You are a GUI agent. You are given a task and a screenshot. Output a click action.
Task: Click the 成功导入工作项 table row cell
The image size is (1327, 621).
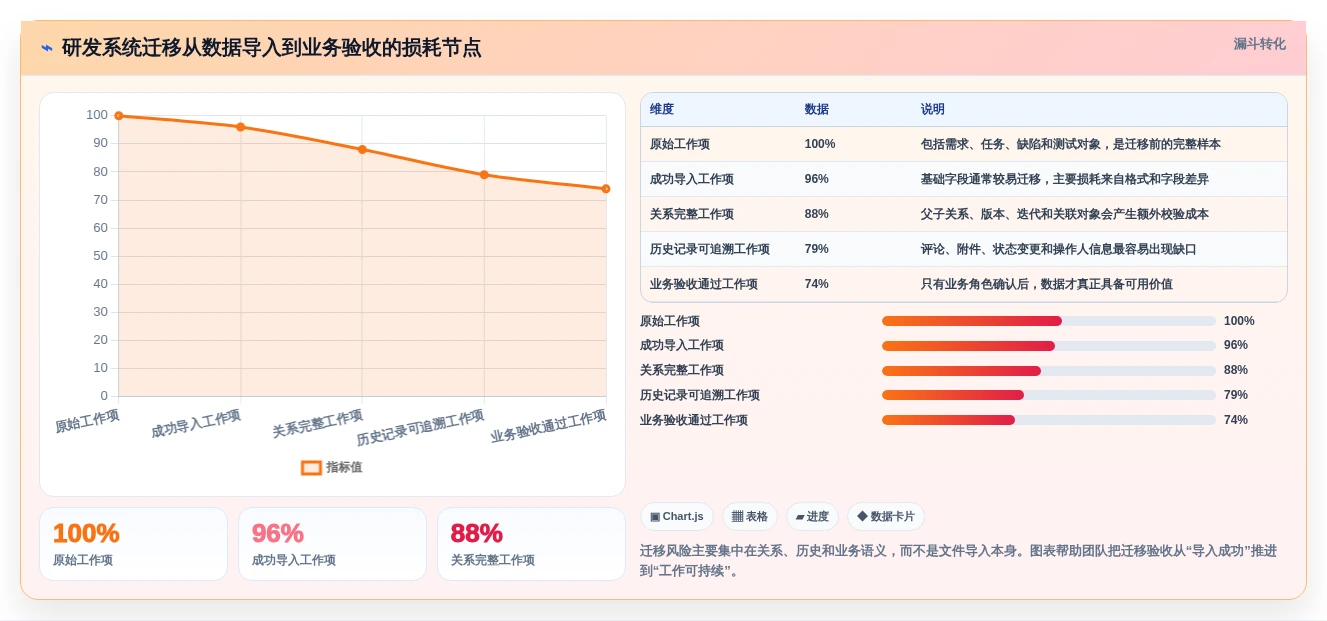[692, 179]
